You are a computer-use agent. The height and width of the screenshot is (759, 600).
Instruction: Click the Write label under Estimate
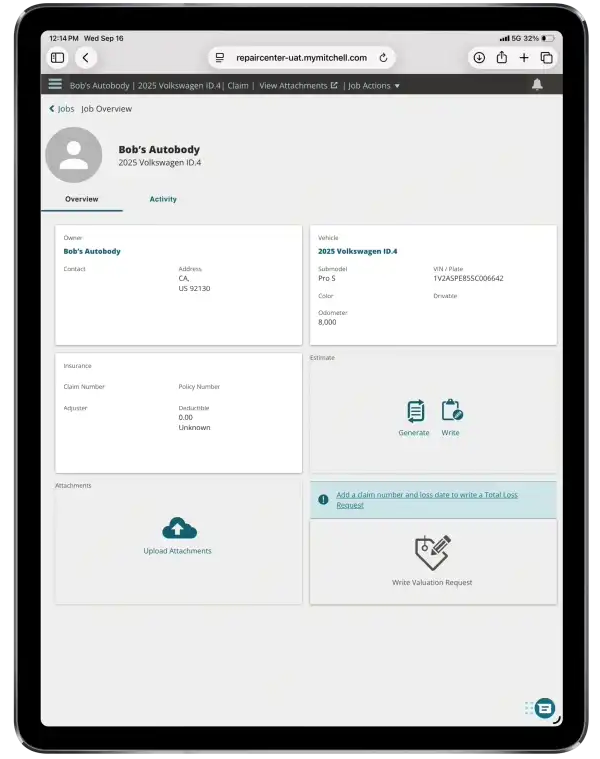[450, 433]
